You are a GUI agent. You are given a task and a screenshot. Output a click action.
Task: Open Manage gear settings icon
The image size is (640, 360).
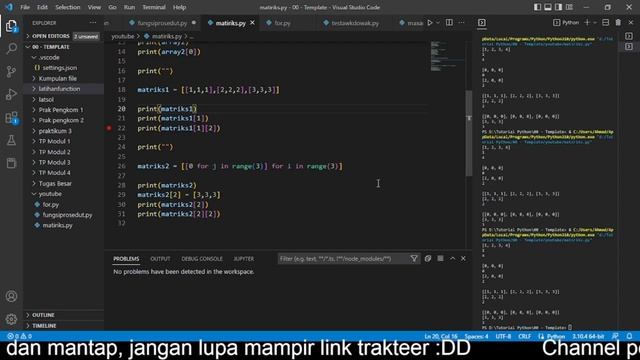(x=11, y=319)
